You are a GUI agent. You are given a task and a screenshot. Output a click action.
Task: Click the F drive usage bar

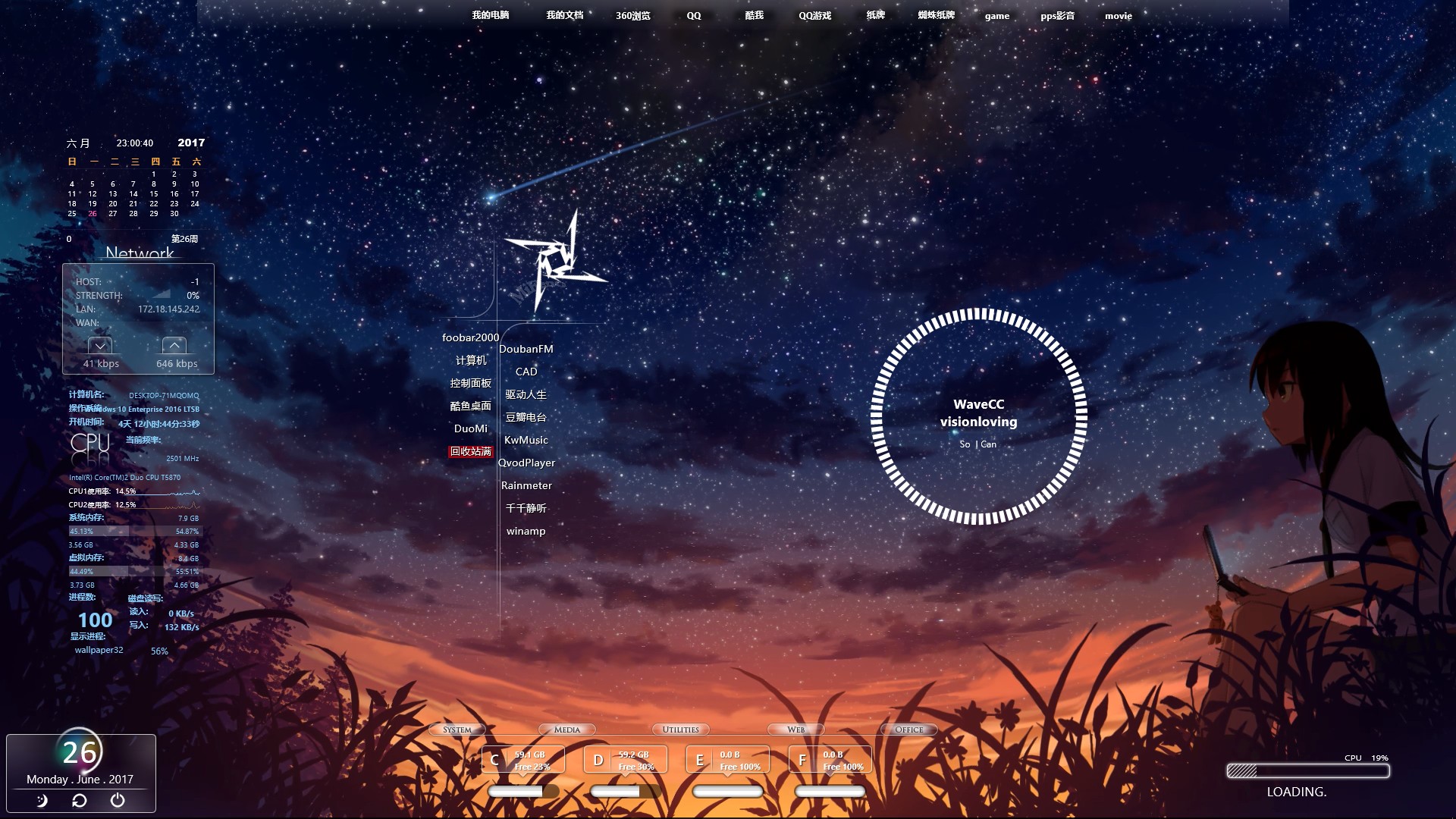click(x=830, y=791)
